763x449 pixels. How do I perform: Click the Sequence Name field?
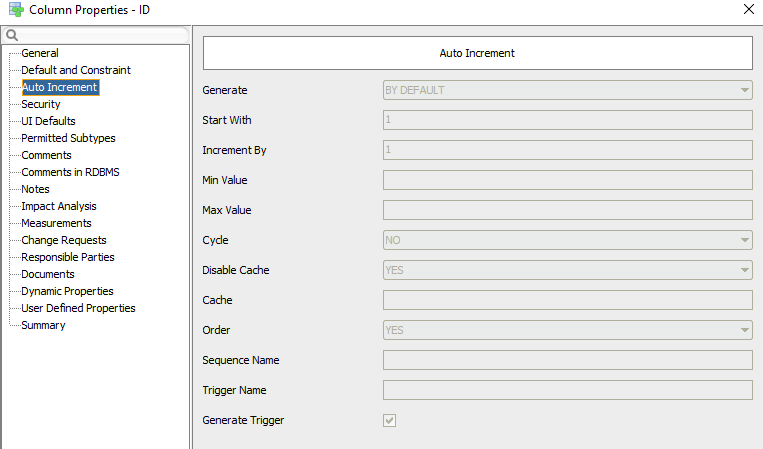pyautogui.click(x=567, y=360)
